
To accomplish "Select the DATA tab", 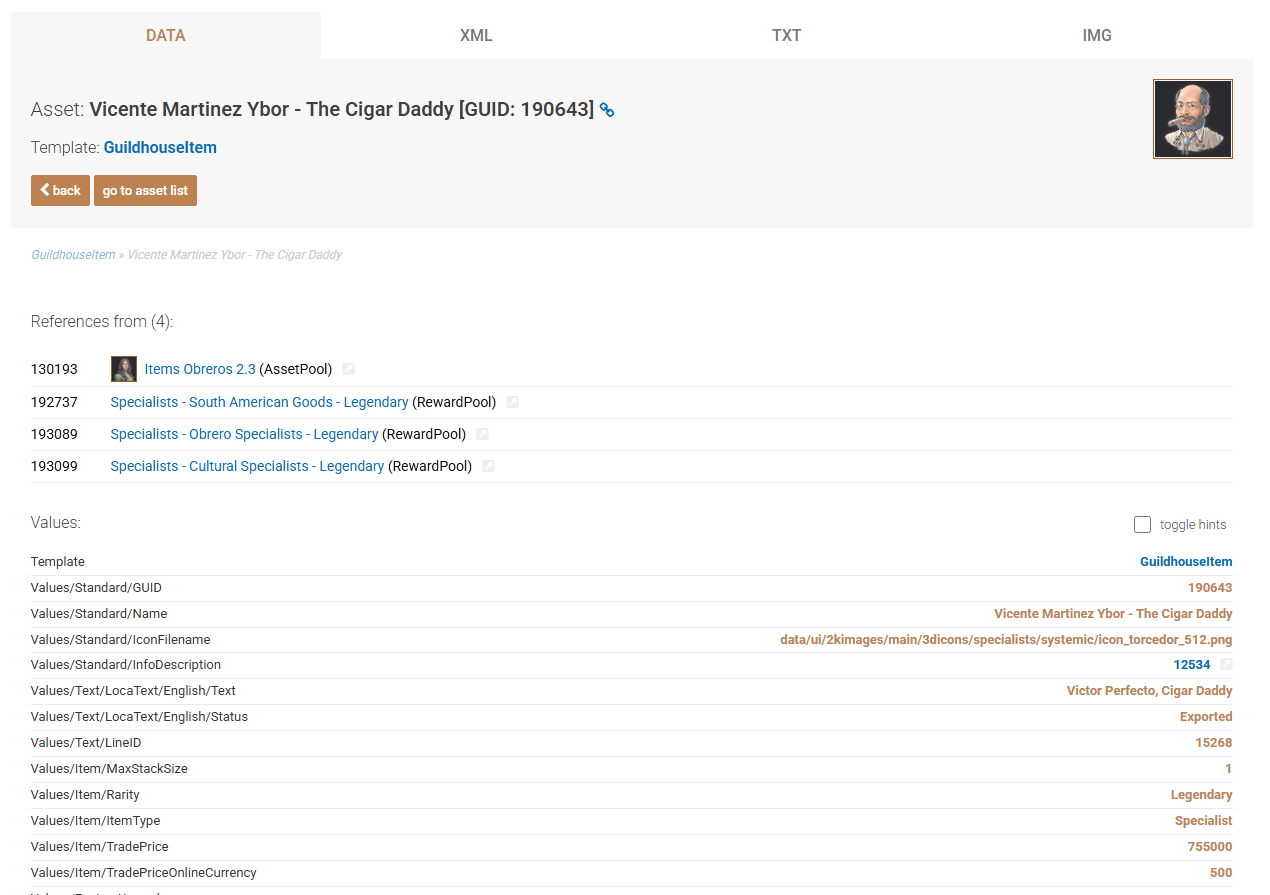I will coord(166,35).
